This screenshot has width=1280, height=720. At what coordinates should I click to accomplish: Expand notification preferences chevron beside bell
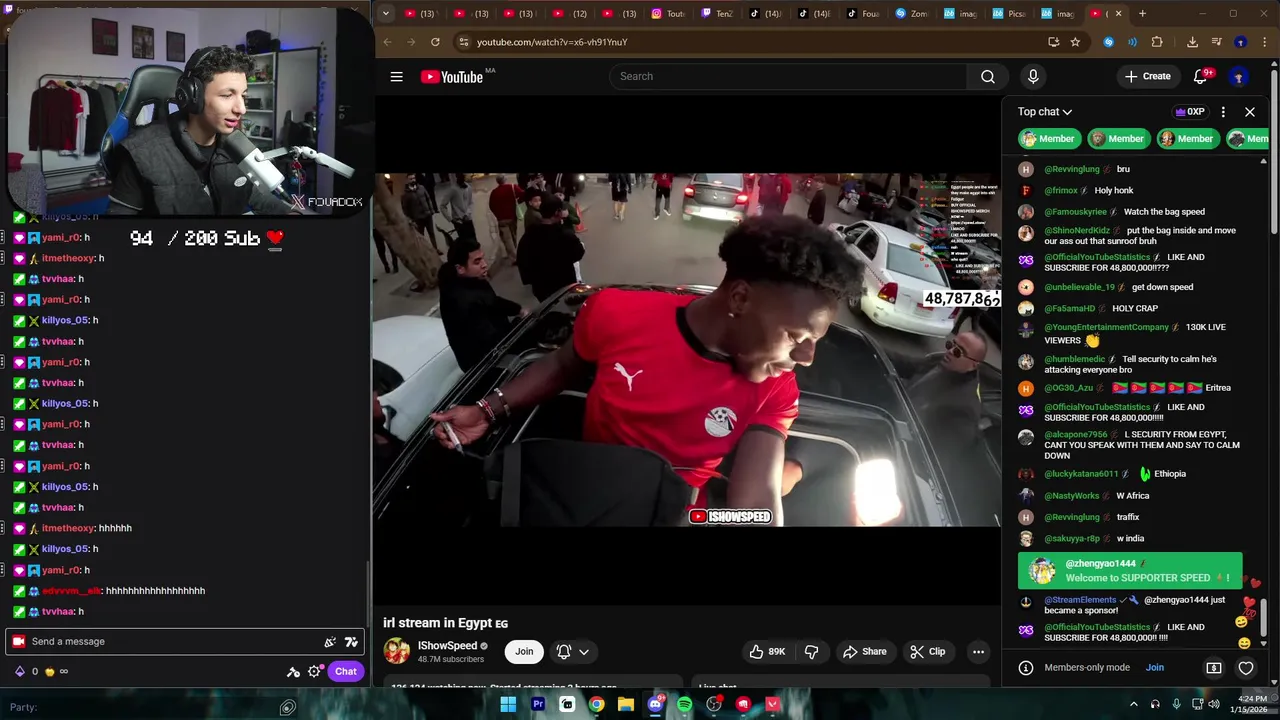coord(584,652)
